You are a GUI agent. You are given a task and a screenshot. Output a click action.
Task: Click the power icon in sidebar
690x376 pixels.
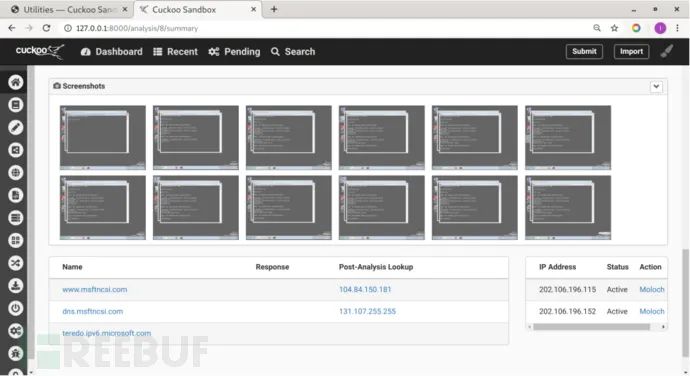tap(15, 308)
